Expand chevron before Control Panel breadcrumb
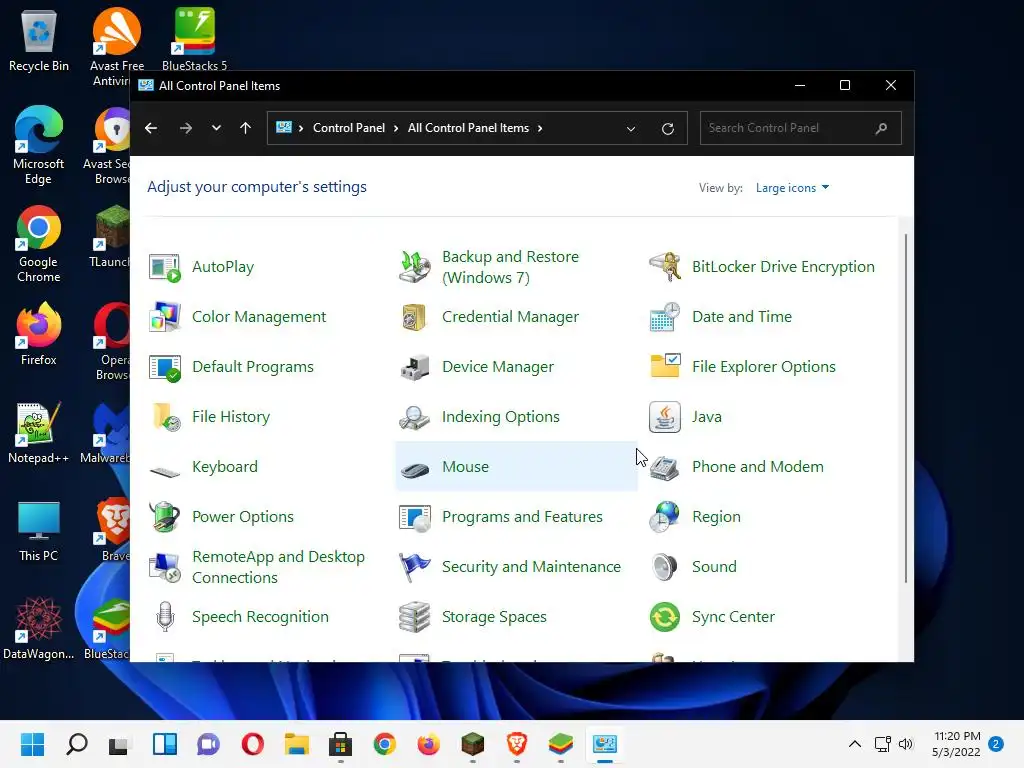This screenshot has width=1024, height=768. [x=300, y=128]
